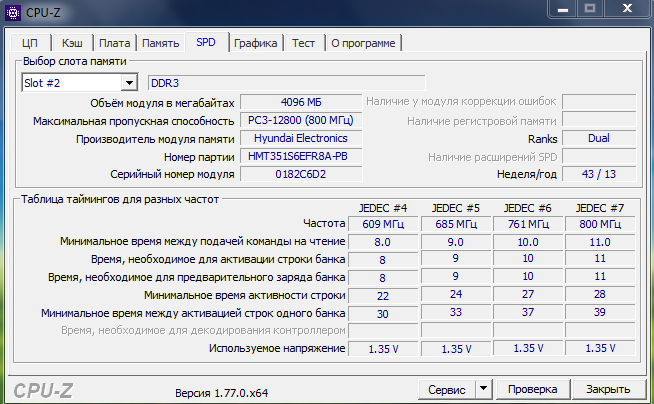Image resolution: width=654 pixels, height=404 pixels.
Task: Select the part number HMT351S6EFR8A-PB field
Action: [300, 157]
